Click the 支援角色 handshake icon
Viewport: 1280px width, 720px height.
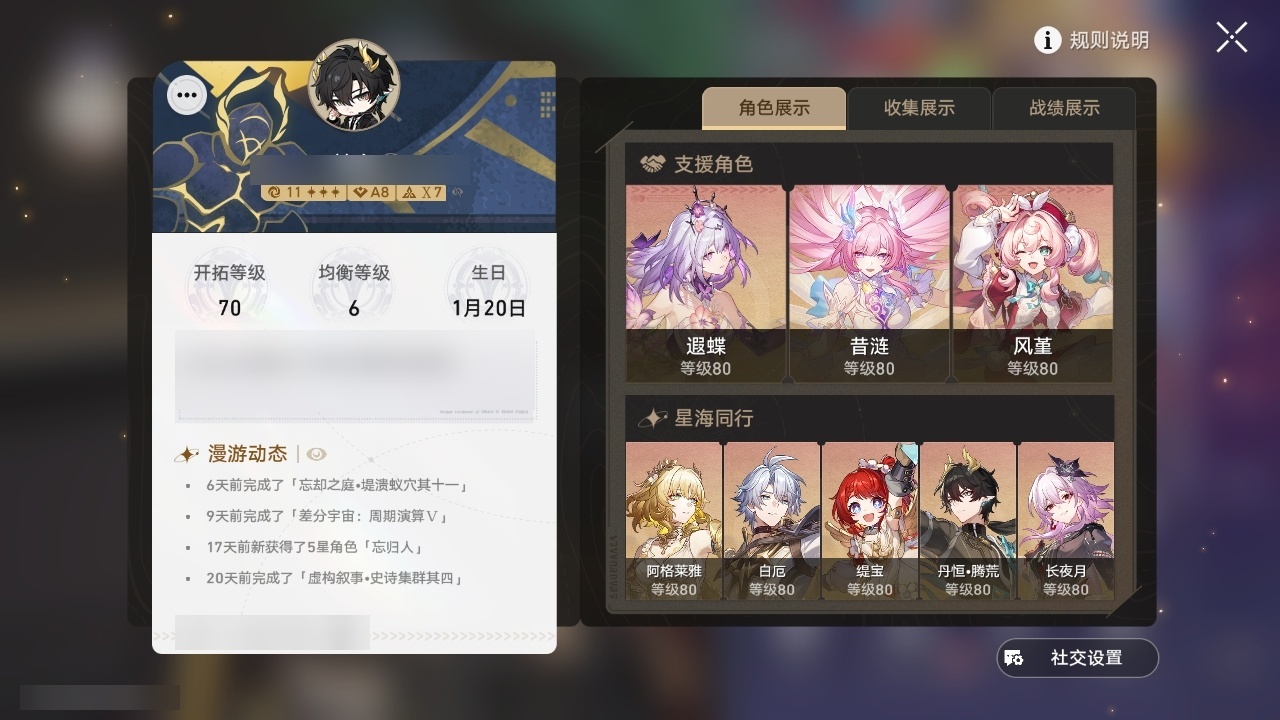652,163
